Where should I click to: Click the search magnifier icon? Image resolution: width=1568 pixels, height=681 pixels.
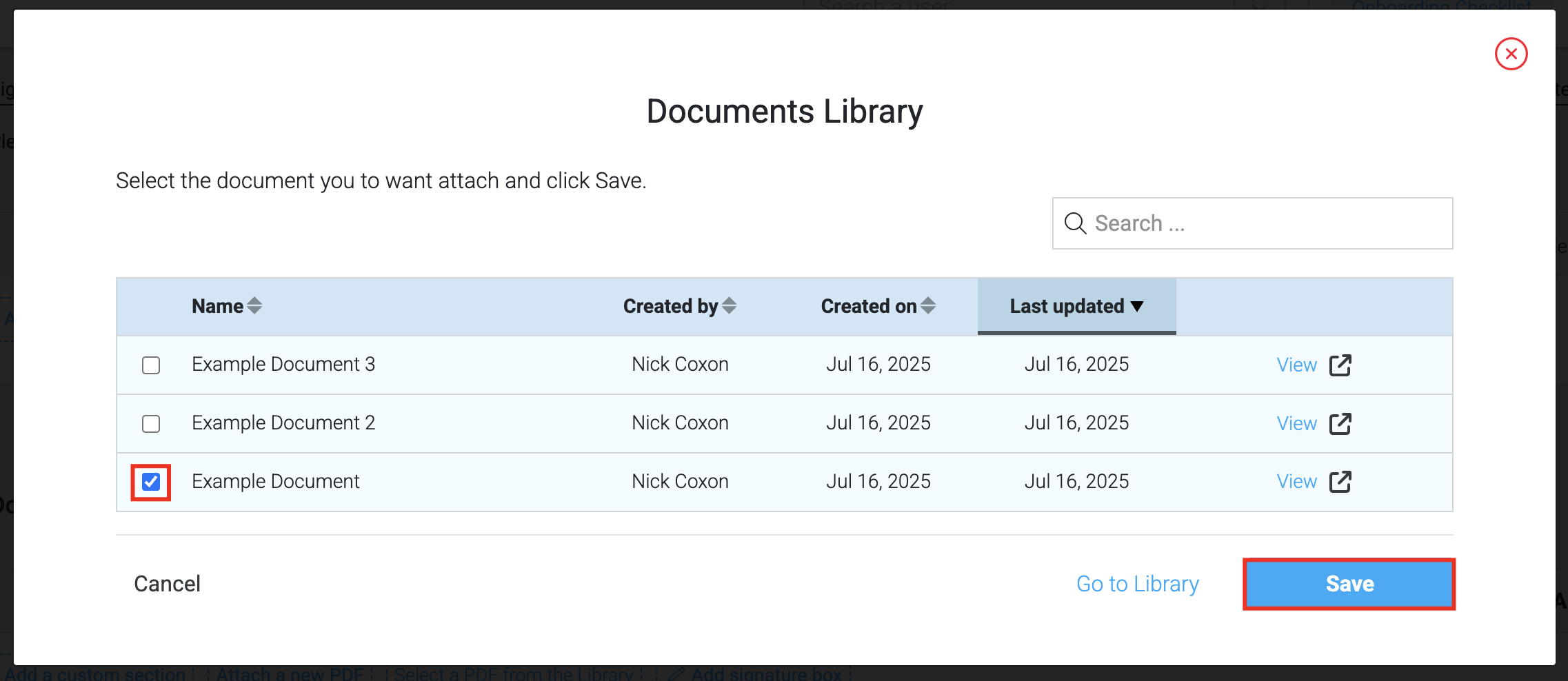tap(1075, 223)
